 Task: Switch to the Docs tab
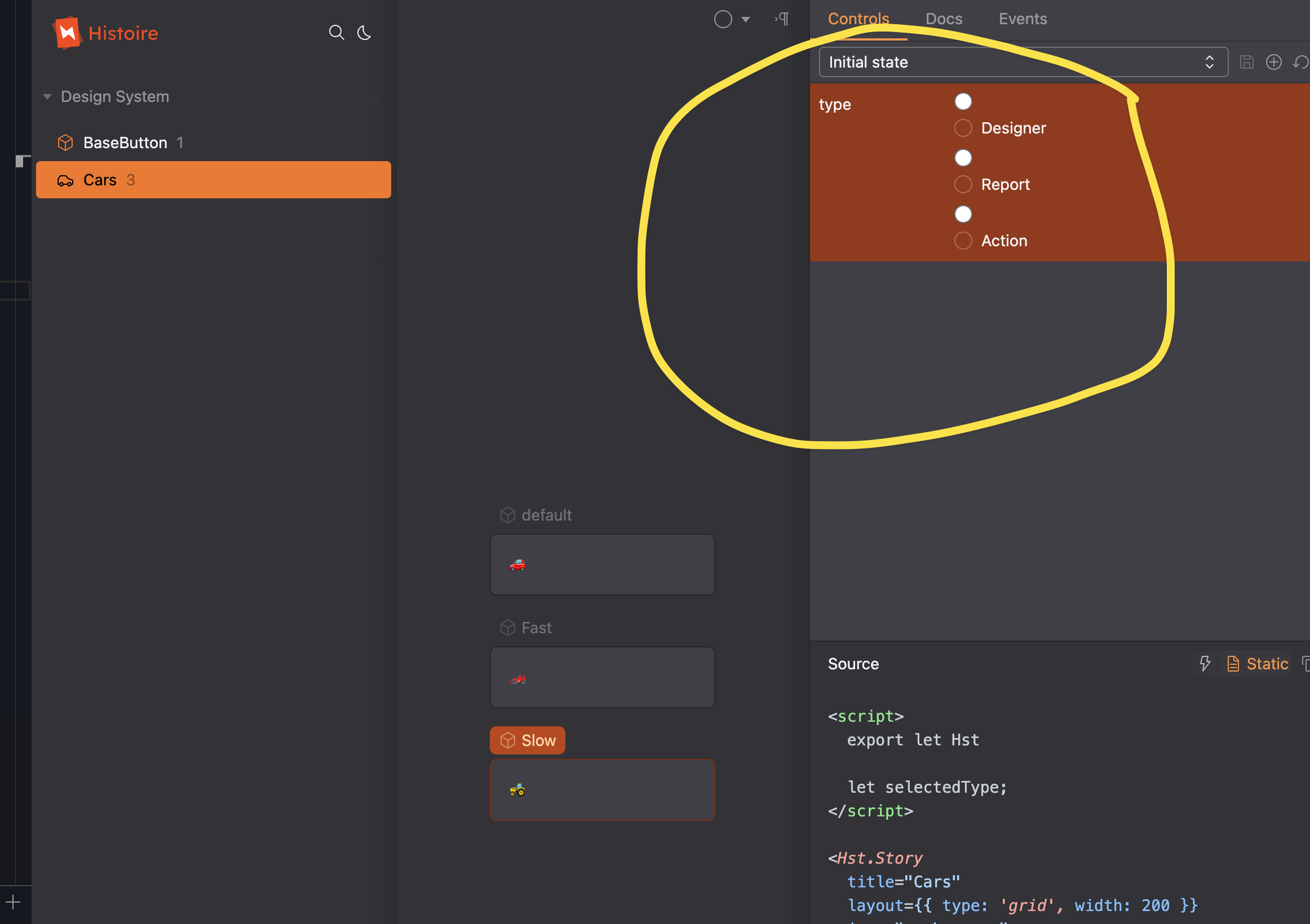pos(944,19)
